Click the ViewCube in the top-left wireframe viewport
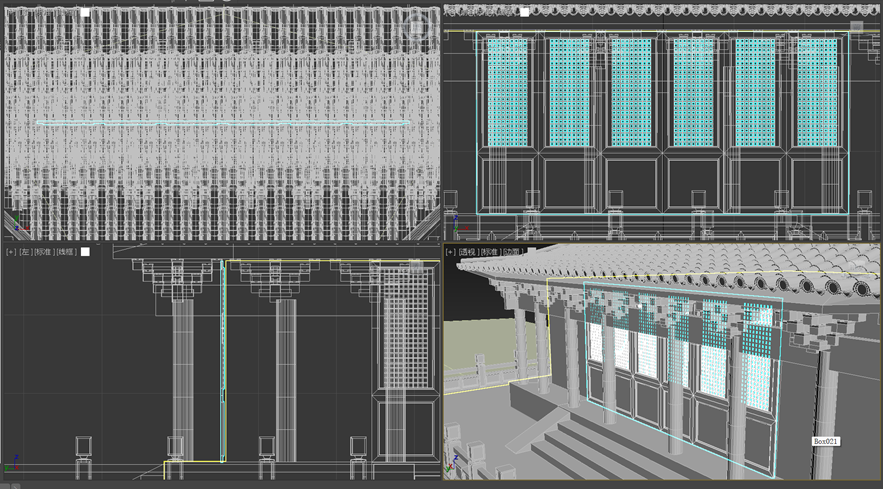 [417, 26]
